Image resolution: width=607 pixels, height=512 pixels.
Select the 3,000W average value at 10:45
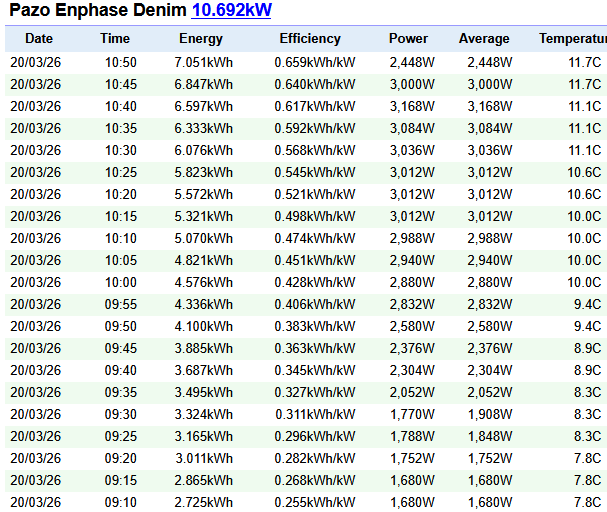click(x=490, y=84)
